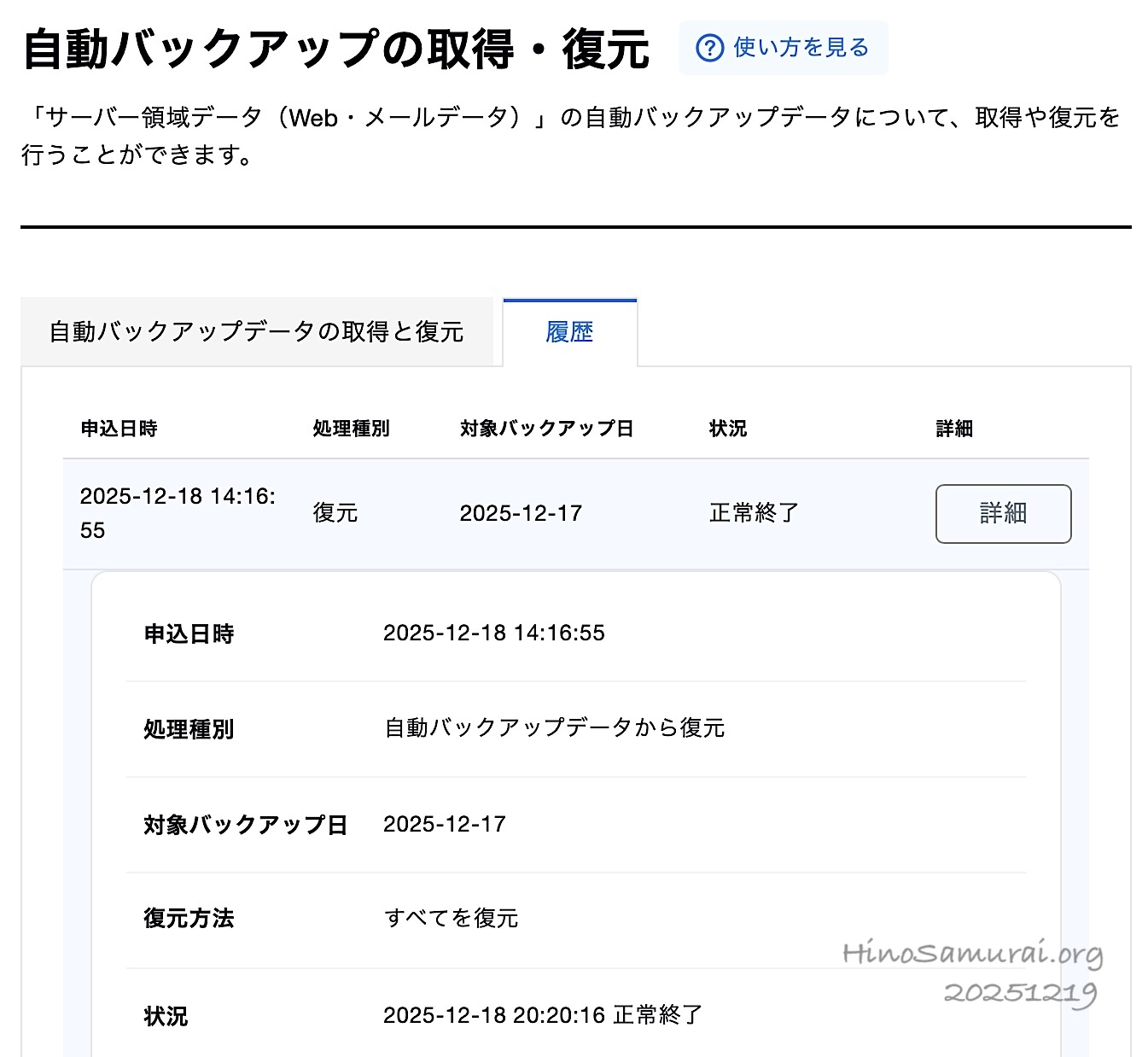Click the 復元方法 label in details panel

pos(189,919)
